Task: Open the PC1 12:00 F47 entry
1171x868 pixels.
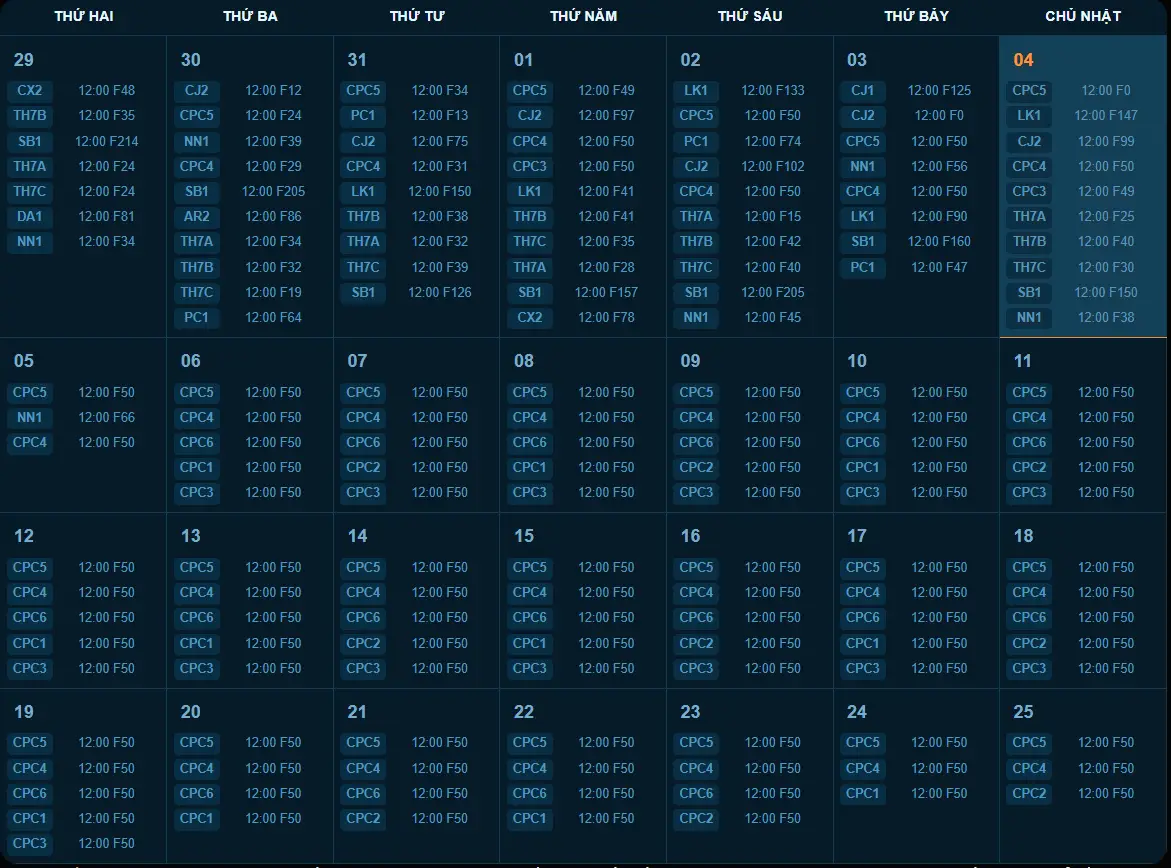Action: [x=939, y=267]
